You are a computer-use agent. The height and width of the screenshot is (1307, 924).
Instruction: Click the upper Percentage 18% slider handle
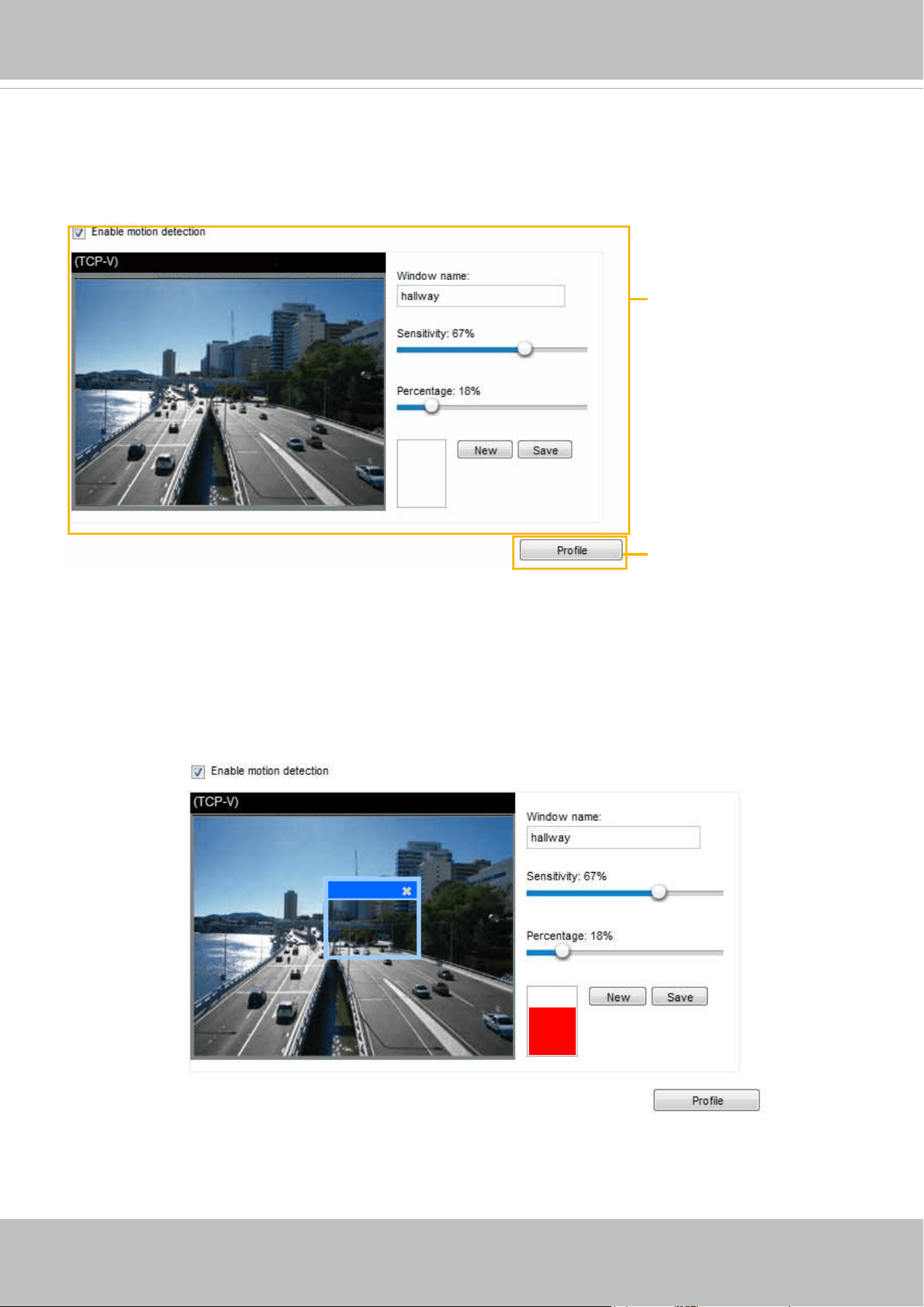432,406
